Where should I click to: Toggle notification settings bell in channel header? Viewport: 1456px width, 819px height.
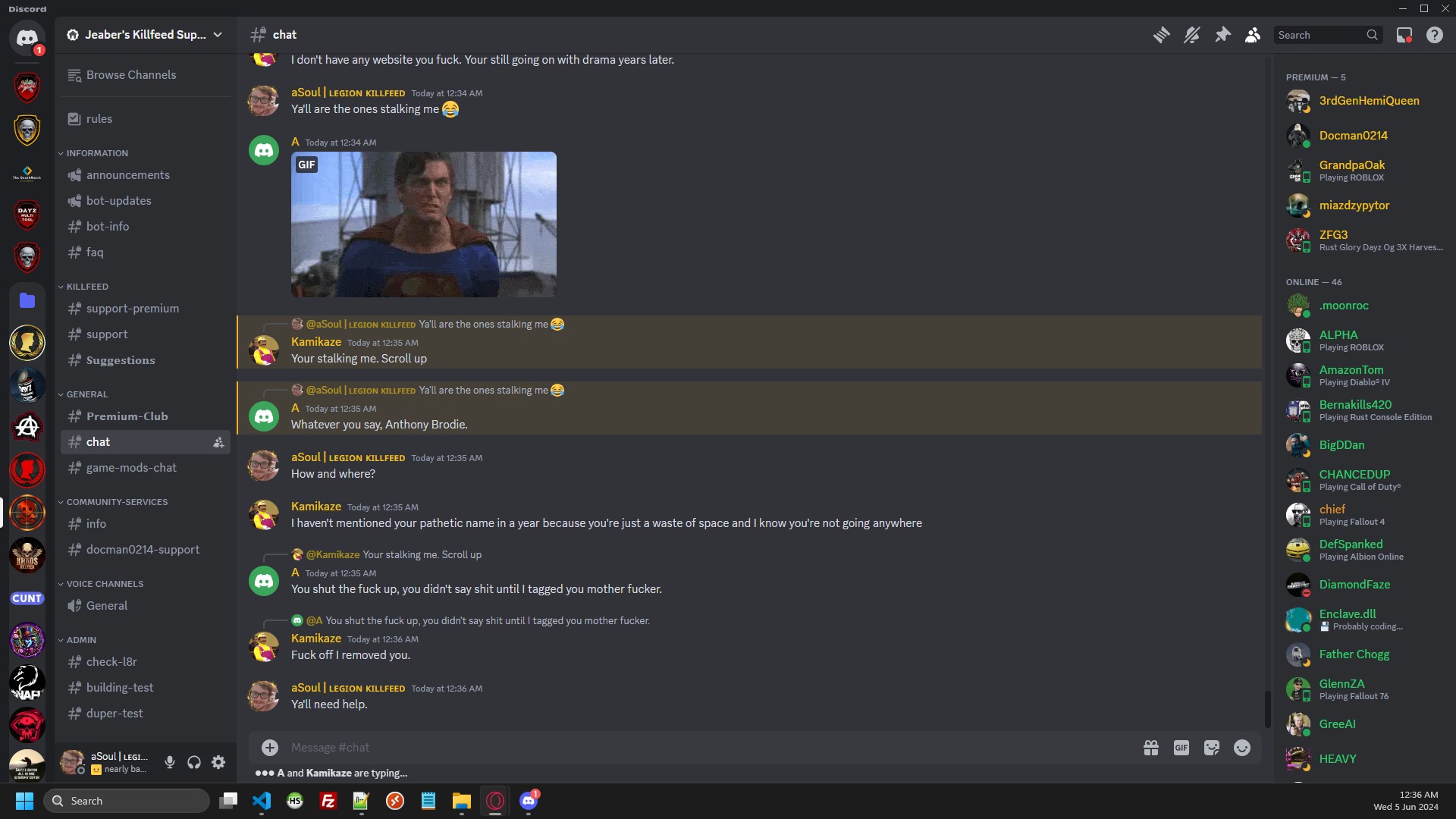[x=1191, y=35]
